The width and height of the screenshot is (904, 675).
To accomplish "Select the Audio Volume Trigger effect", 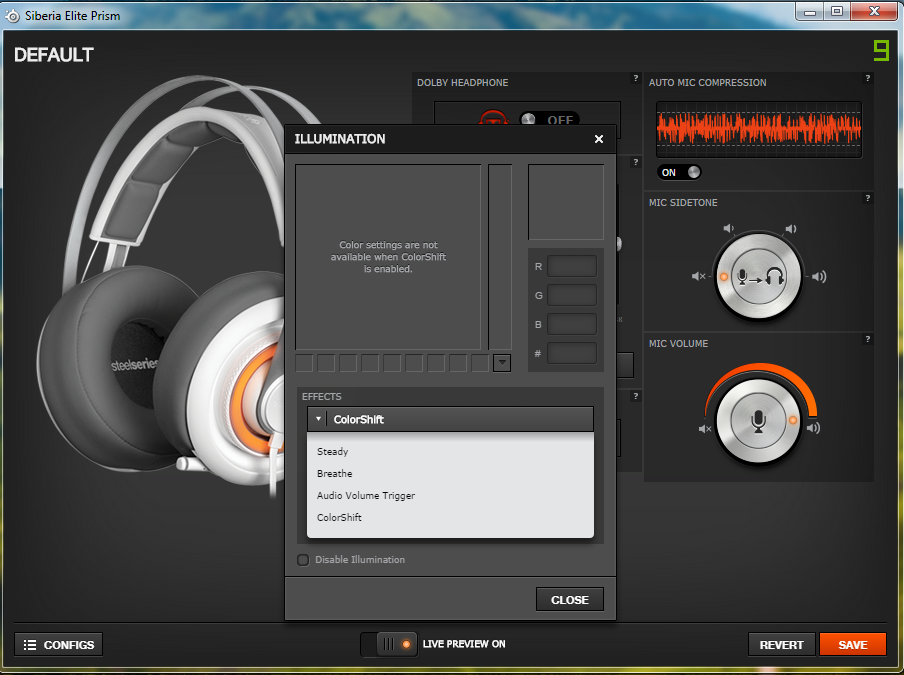I will tap(366, 496).
